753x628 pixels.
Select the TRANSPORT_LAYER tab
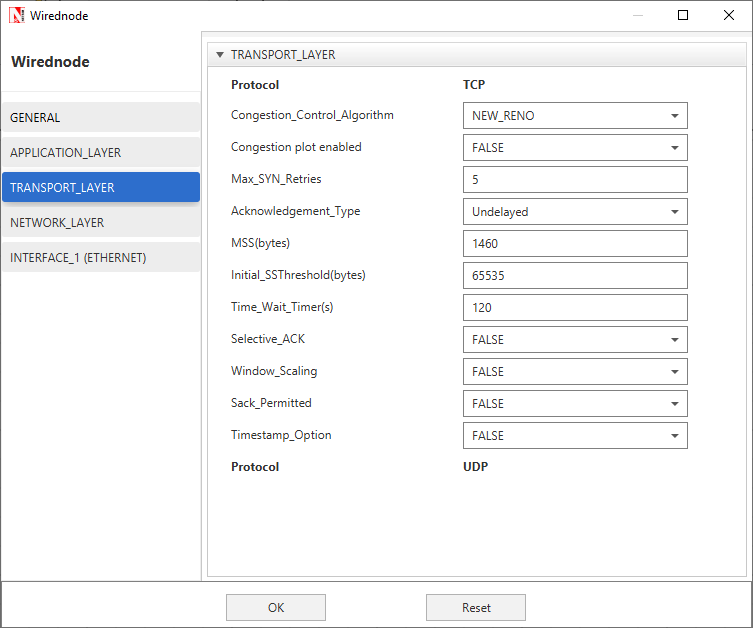pyautogui.click(x=100, y=187)
